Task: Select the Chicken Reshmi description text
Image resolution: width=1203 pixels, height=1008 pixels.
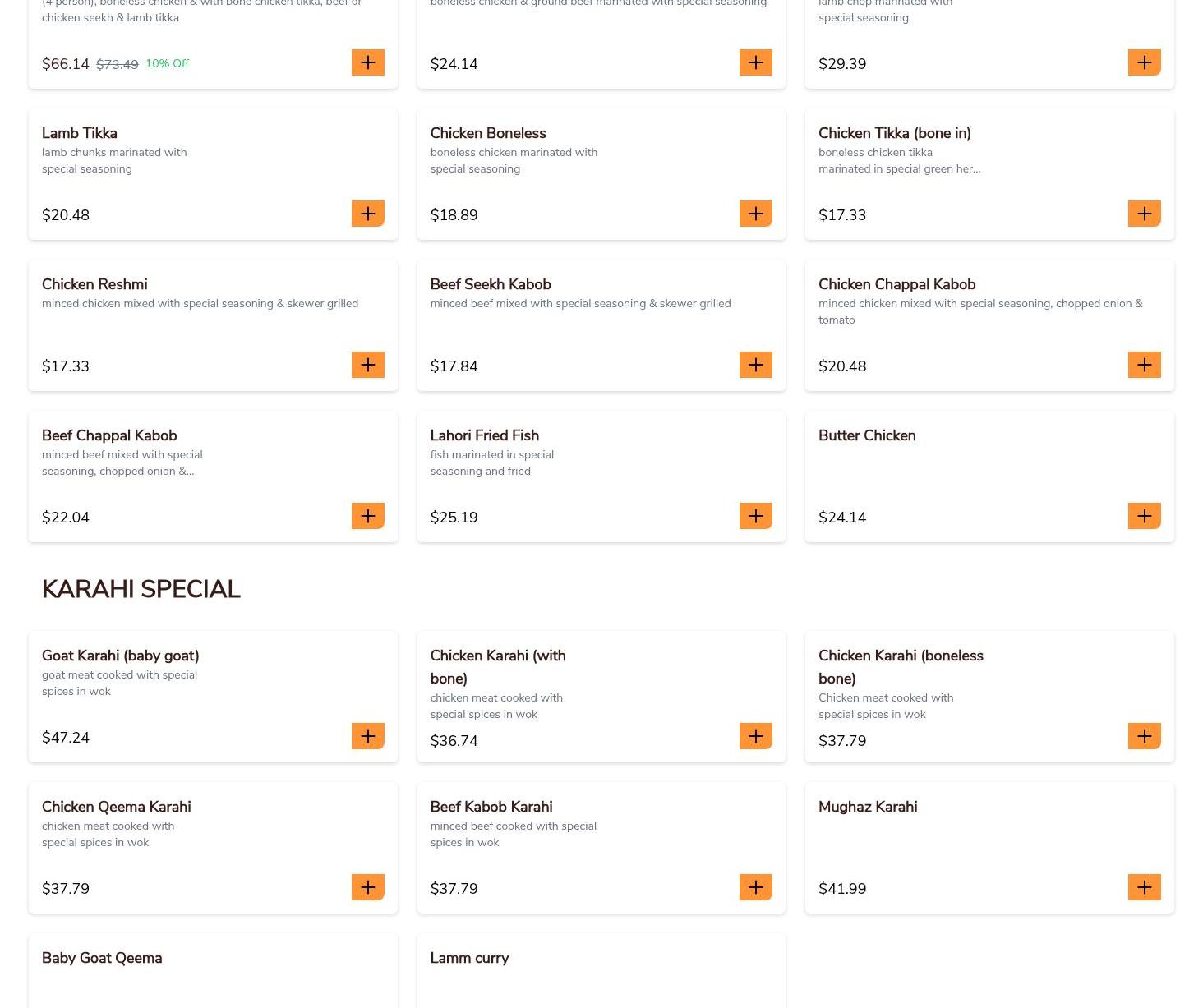Action: (x=200, y=304)
